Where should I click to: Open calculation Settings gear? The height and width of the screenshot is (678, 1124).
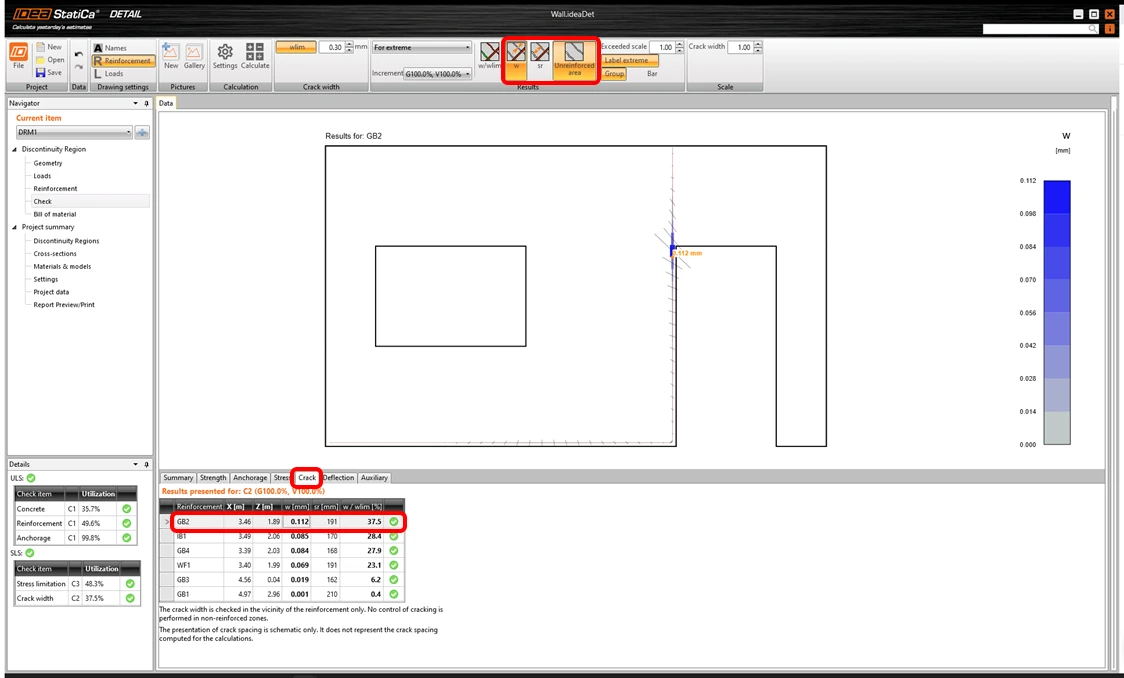coord(225,57)
